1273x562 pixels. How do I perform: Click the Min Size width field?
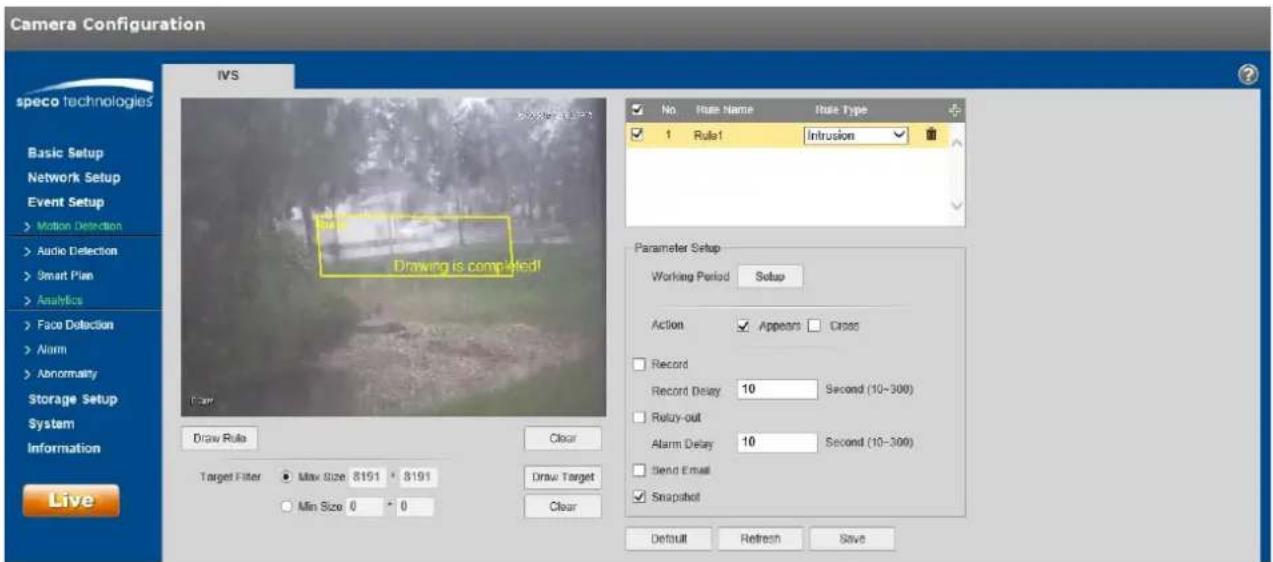point(366,507)
